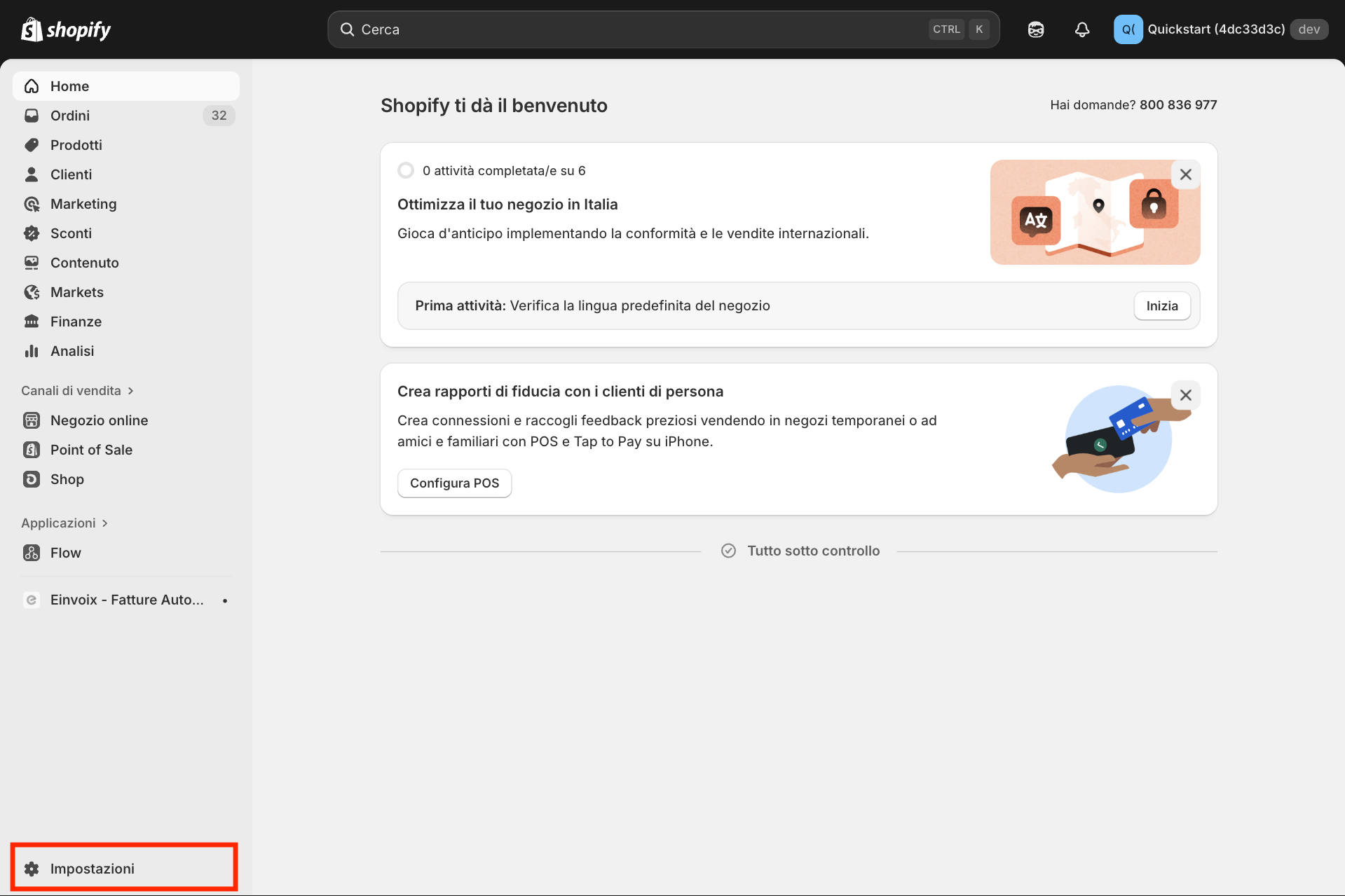This screenshot has width=1345, height=896.
Task: Select Finanze in the sidebar
Action: click(x=76, y=321)
